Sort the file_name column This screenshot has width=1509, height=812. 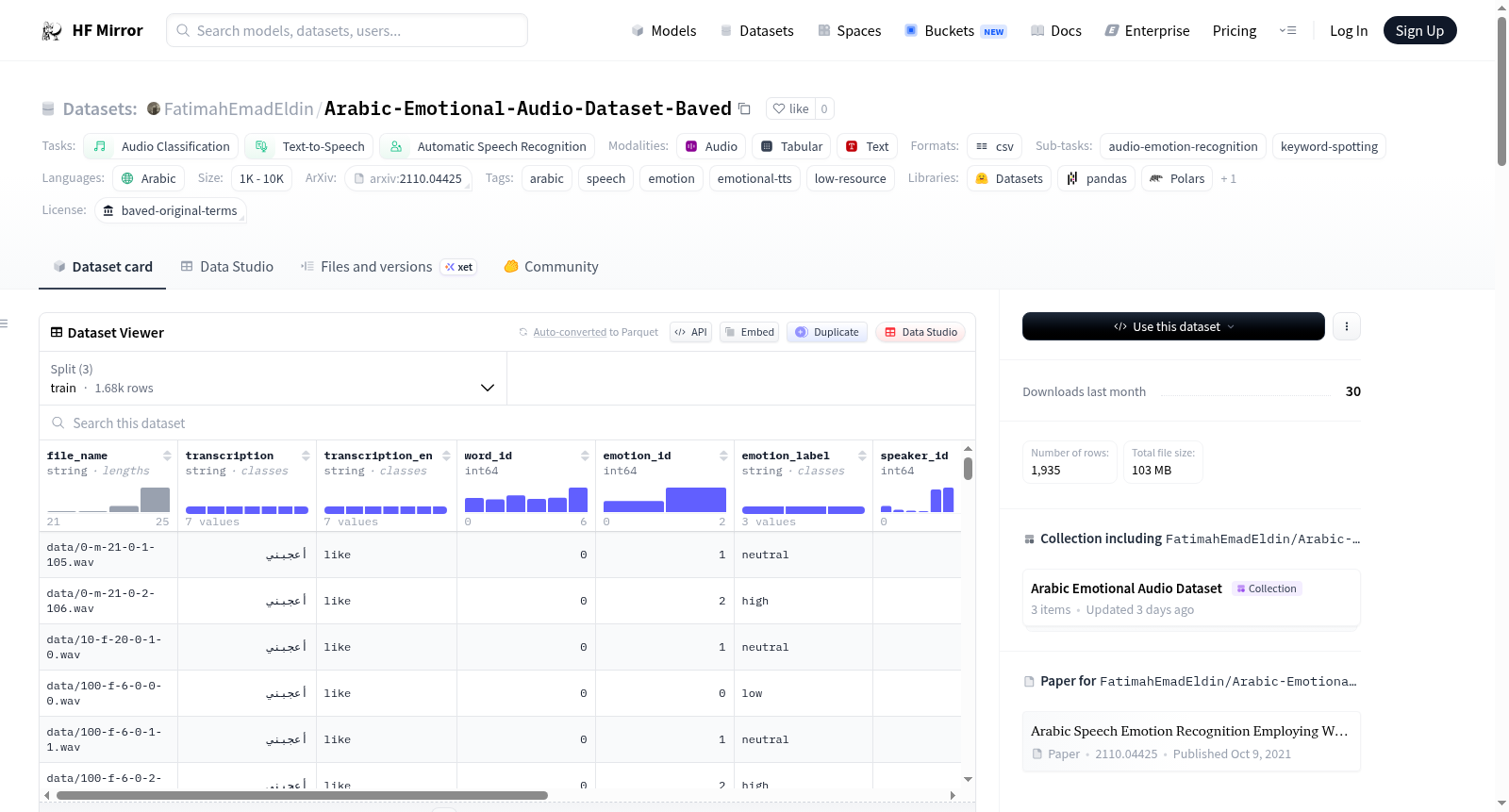(x=167, y=456)
